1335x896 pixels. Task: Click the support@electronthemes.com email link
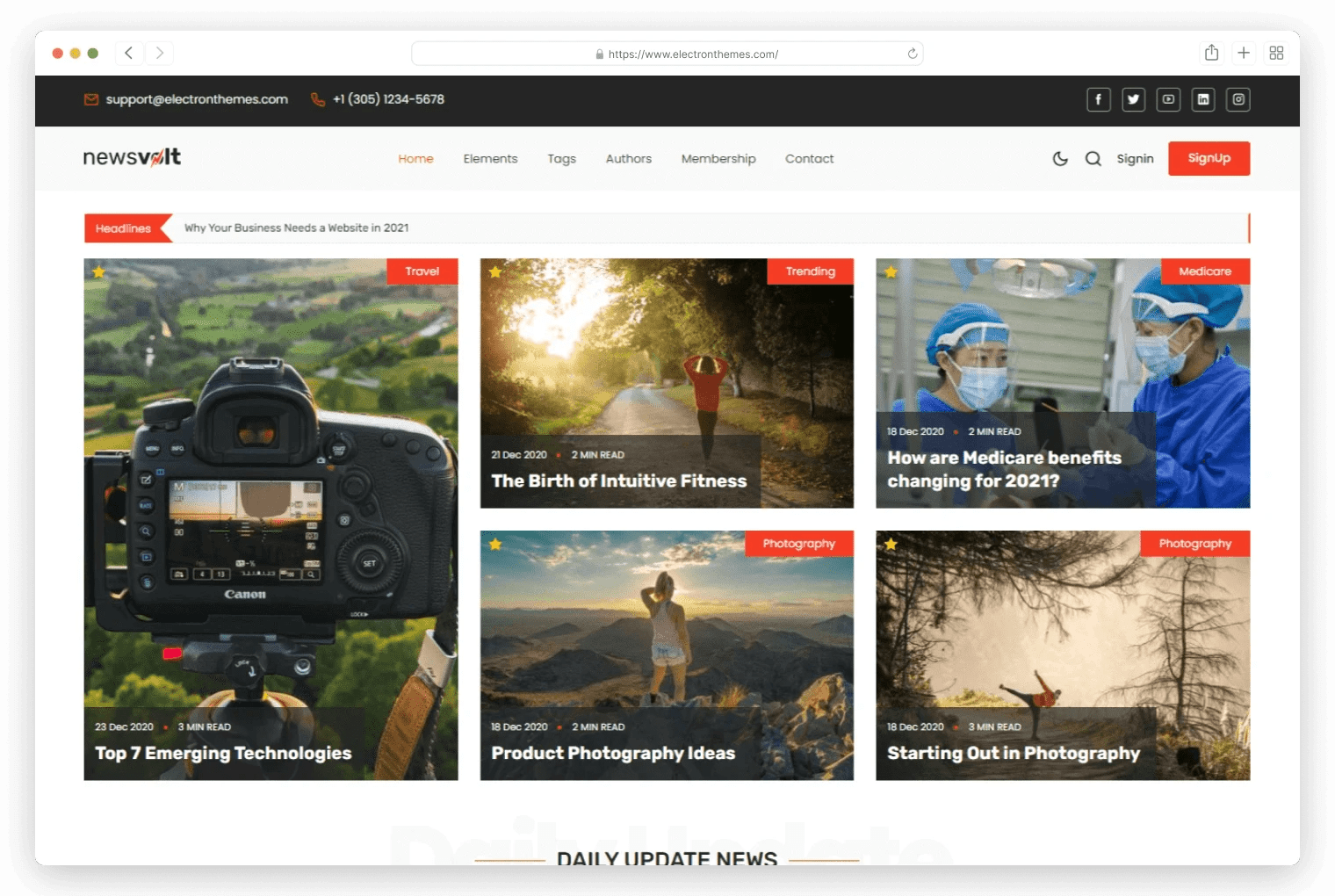click(197, 99)
